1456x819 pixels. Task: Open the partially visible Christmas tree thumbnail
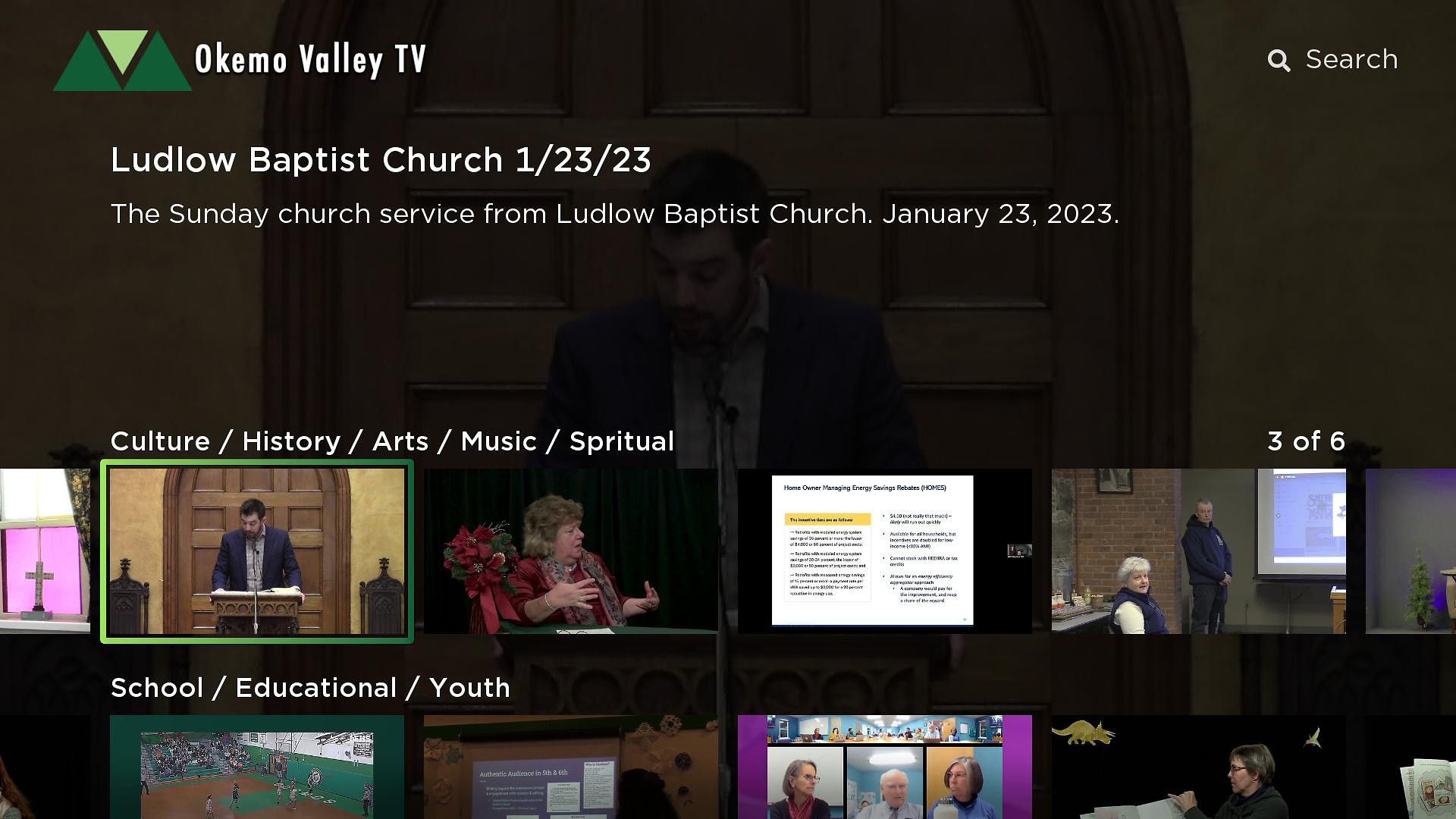click(1410, 551)
